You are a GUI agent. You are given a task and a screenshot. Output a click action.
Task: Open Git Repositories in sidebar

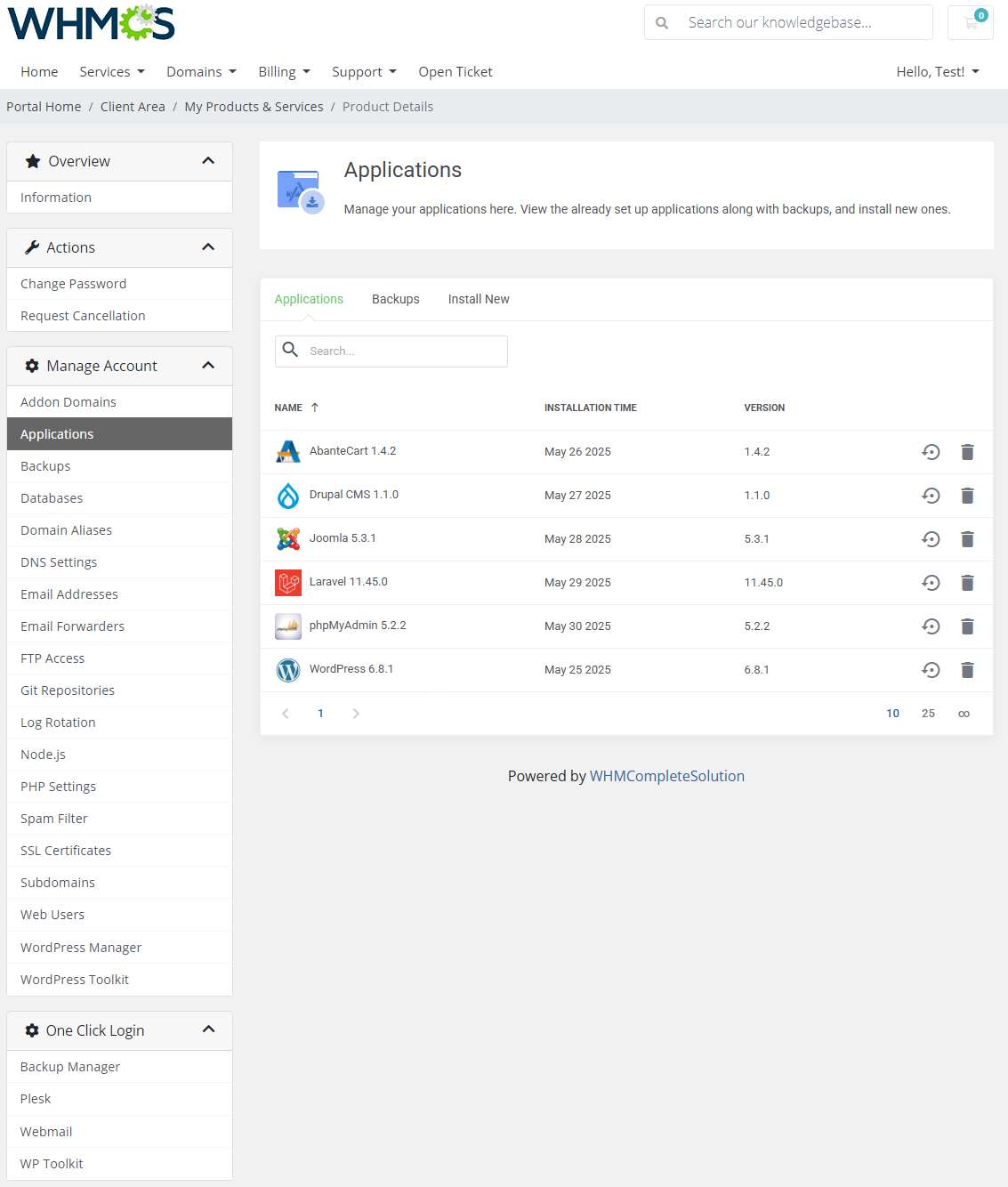click(x=119, y=690)
